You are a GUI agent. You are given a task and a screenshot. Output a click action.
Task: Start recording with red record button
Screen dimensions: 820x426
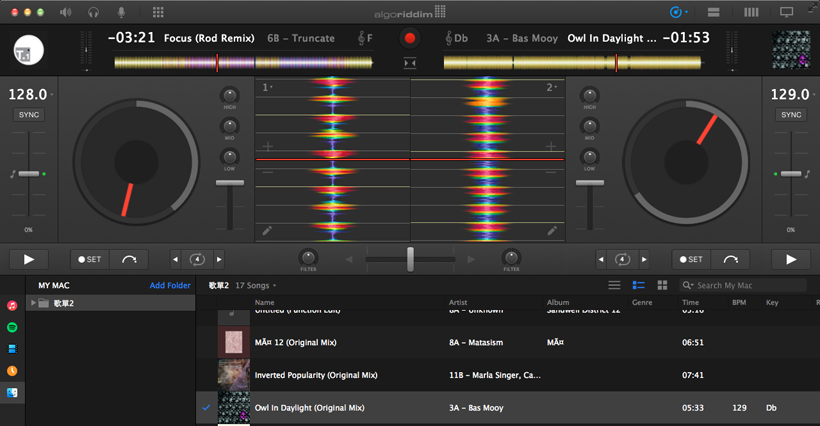point(410,38)
